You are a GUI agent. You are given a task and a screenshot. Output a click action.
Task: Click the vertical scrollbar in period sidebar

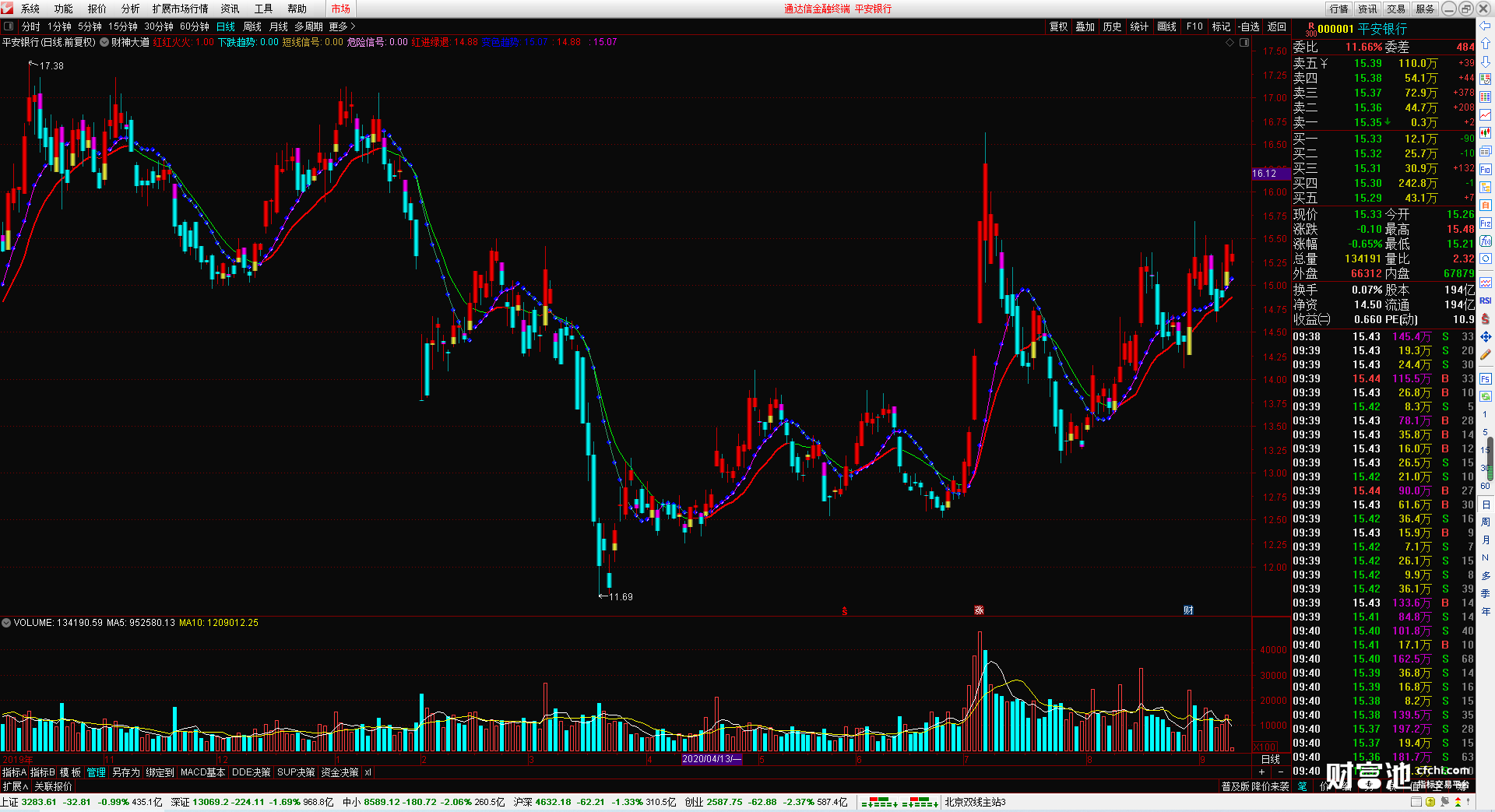point(1492,458)
